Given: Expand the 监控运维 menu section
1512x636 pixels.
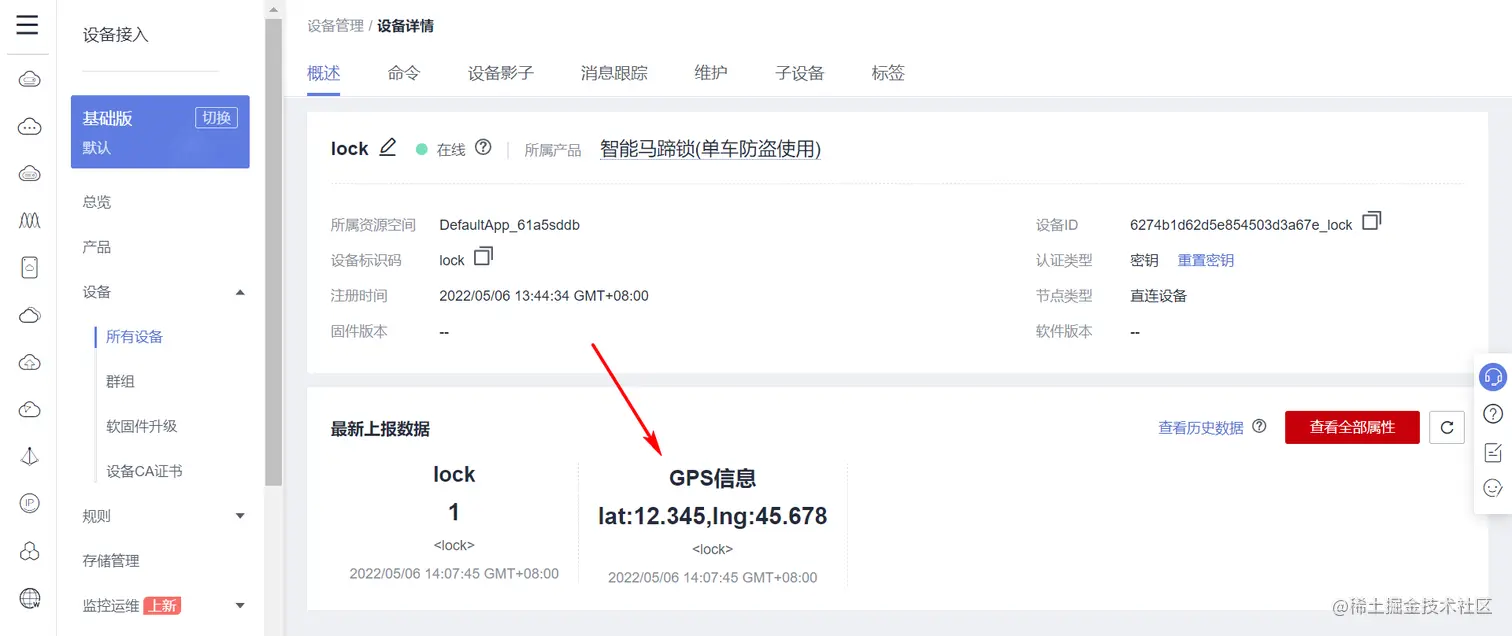Looking at the screenshot, I should coord(240,605).
